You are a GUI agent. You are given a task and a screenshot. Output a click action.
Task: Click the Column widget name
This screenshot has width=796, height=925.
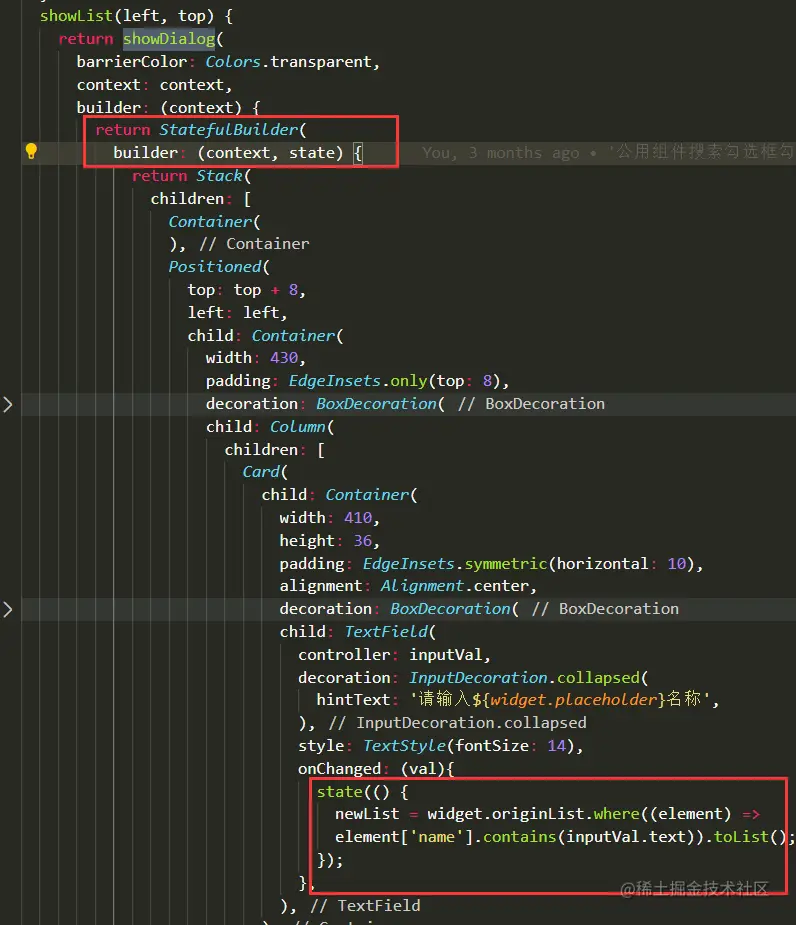pyautogui.click(x=298, y=427)
